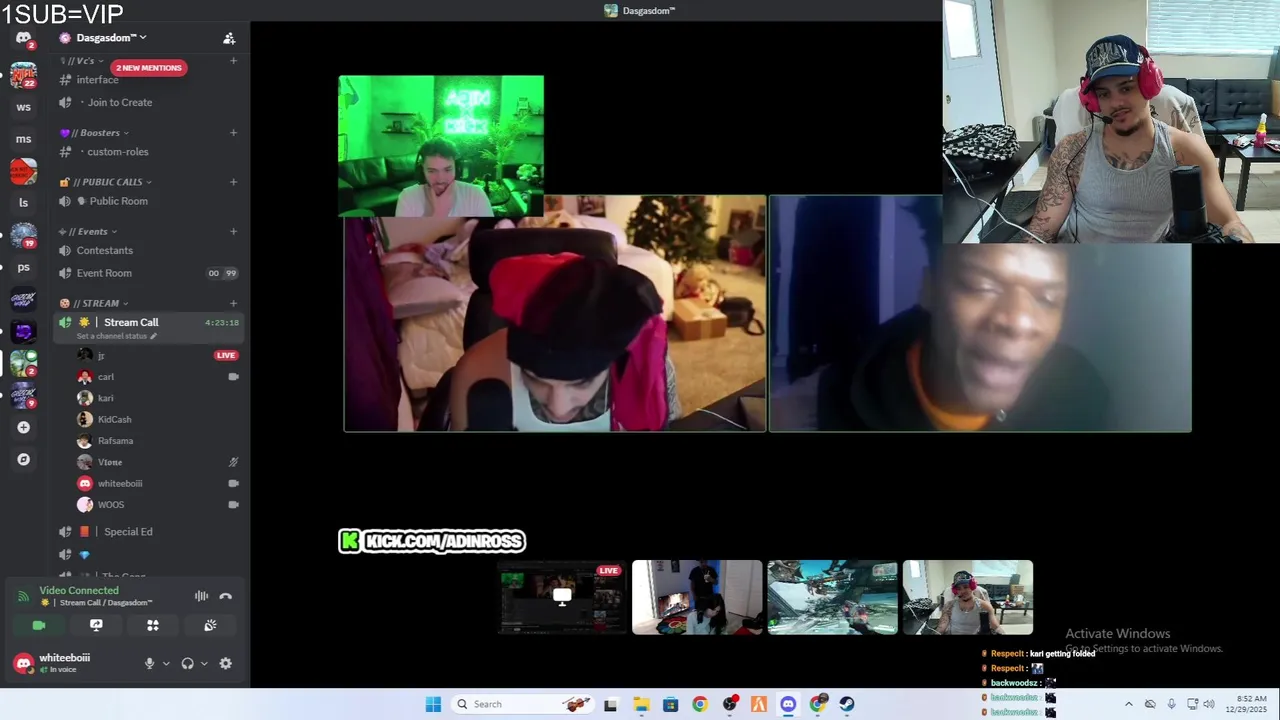The width and height of the screenshot is (1280, 720).
Task: Open Steam from the taskbar
Action: pos(847,704)
